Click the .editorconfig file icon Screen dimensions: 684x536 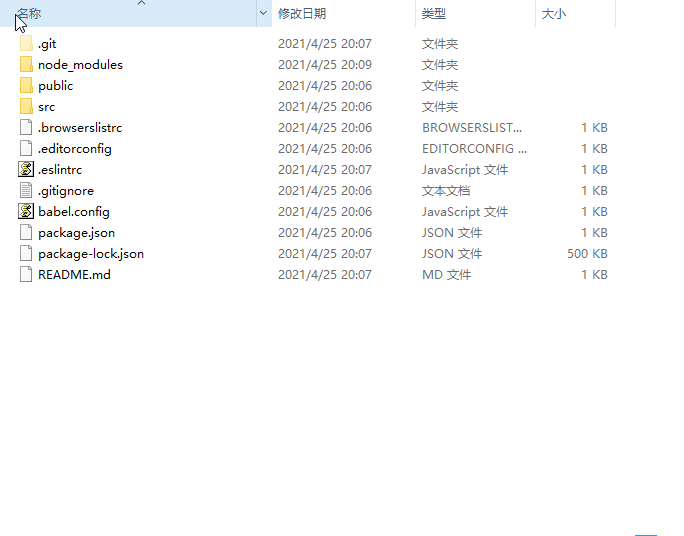pyautogui.click(x=26, y=148)
